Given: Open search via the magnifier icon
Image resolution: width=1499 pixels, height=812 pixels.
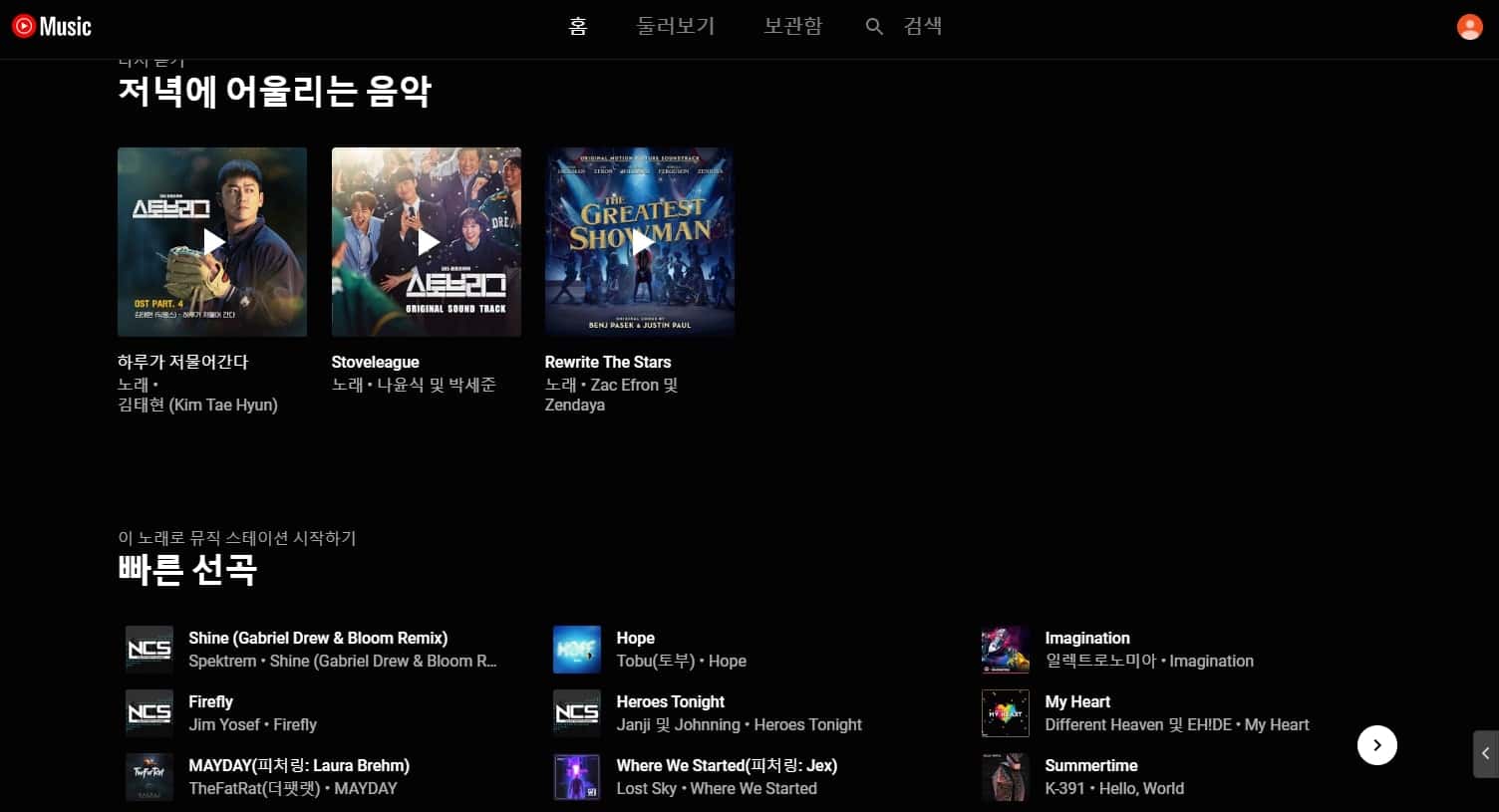Looking at the screenshot, I should 874,26.
